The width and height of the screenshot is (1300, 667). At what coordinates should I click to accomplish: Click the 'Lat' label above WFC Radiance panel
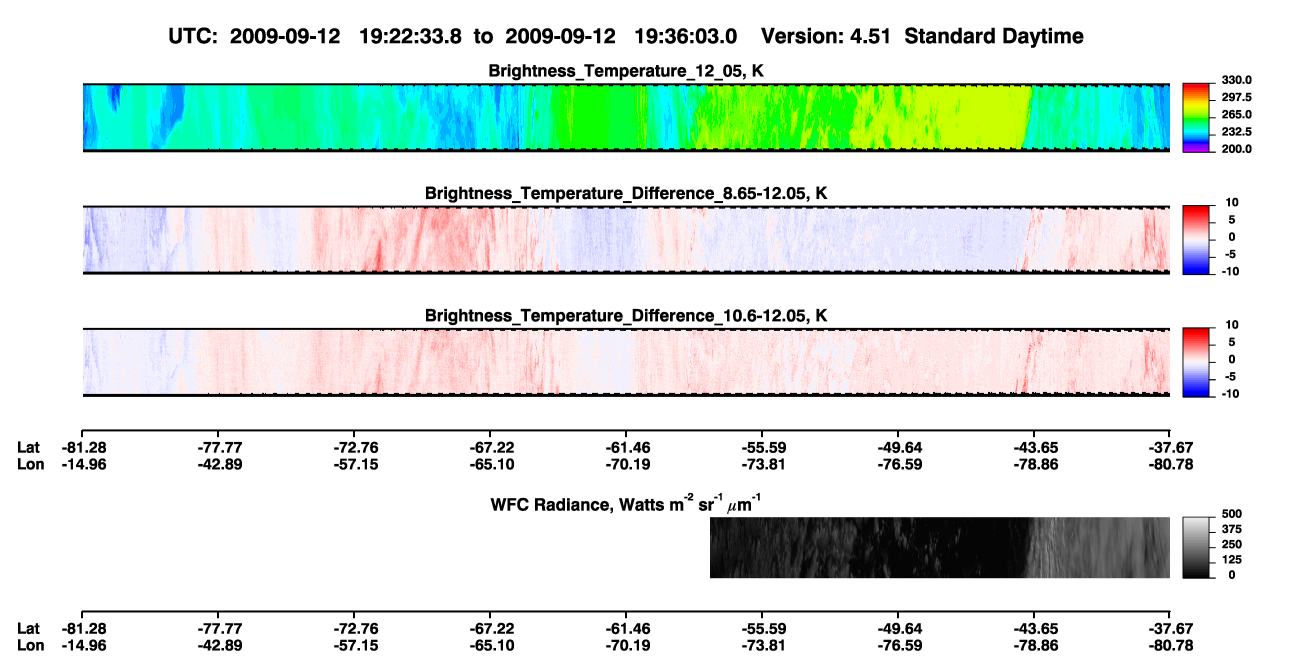point(28,448)
